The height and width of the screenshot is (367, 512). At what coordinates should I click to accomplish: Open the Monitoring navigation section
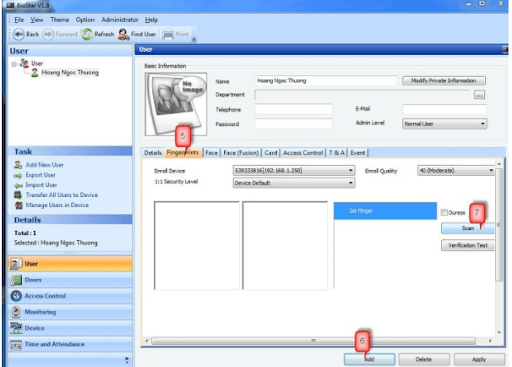70,312
